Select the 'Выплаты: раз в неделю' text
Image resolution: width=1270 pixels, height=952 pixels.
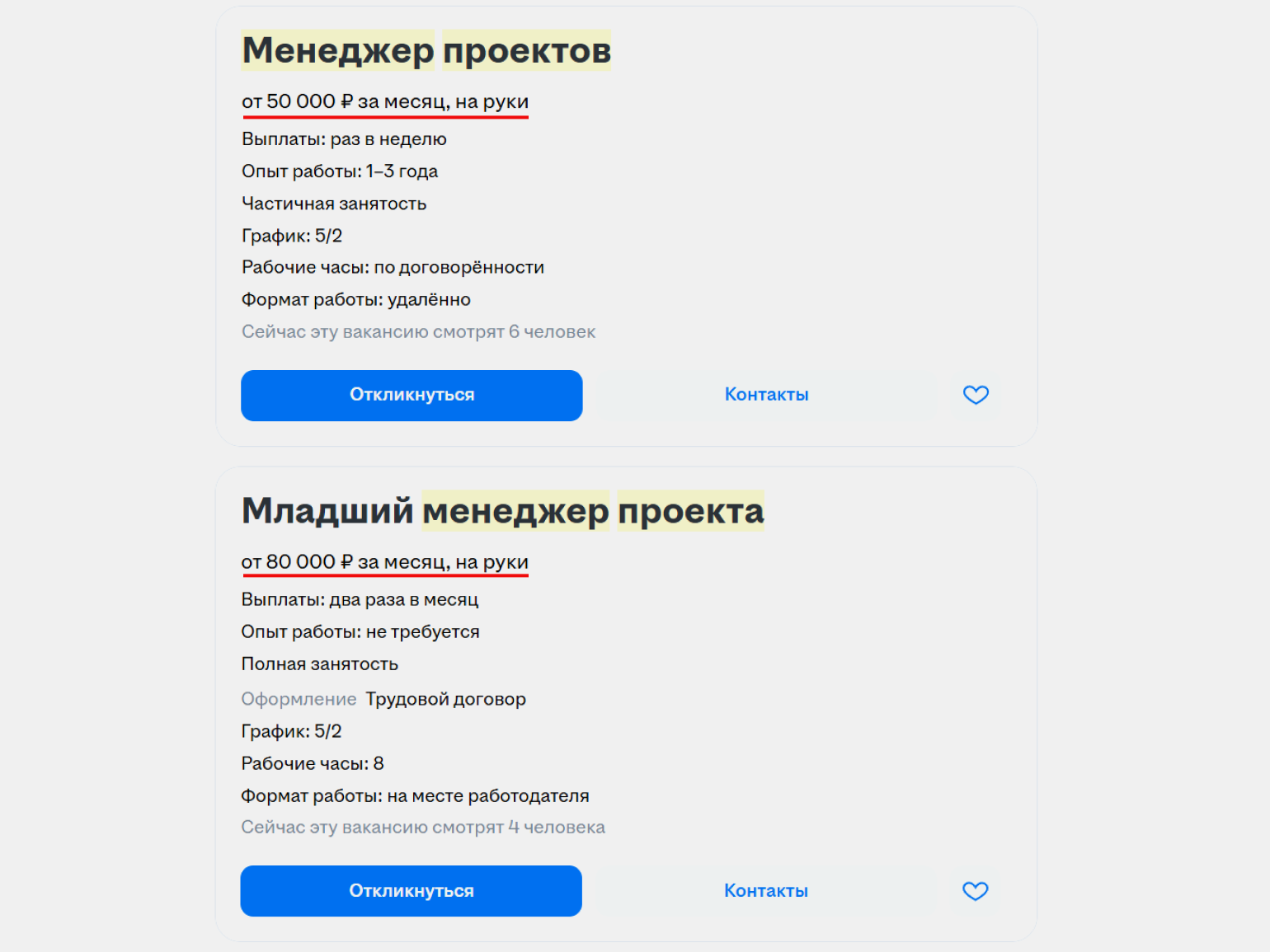[344, 139]
